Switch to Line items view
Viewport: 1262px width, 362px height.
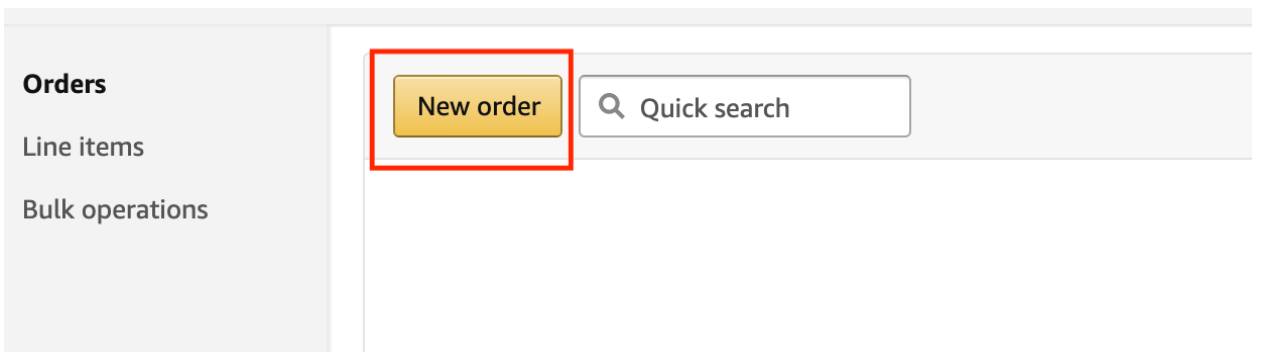pyautogui.click(x=83, y=147)
